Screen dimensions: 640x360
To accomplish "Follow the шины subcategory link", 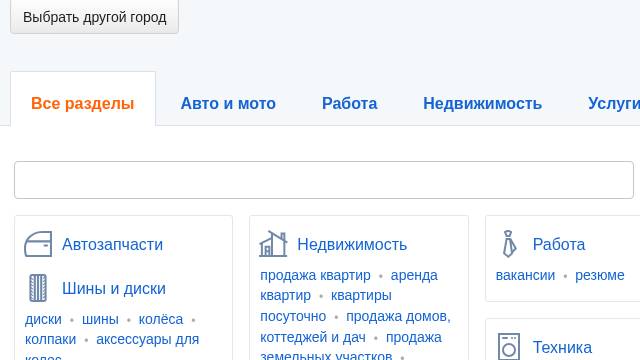I will click(100, 319).
